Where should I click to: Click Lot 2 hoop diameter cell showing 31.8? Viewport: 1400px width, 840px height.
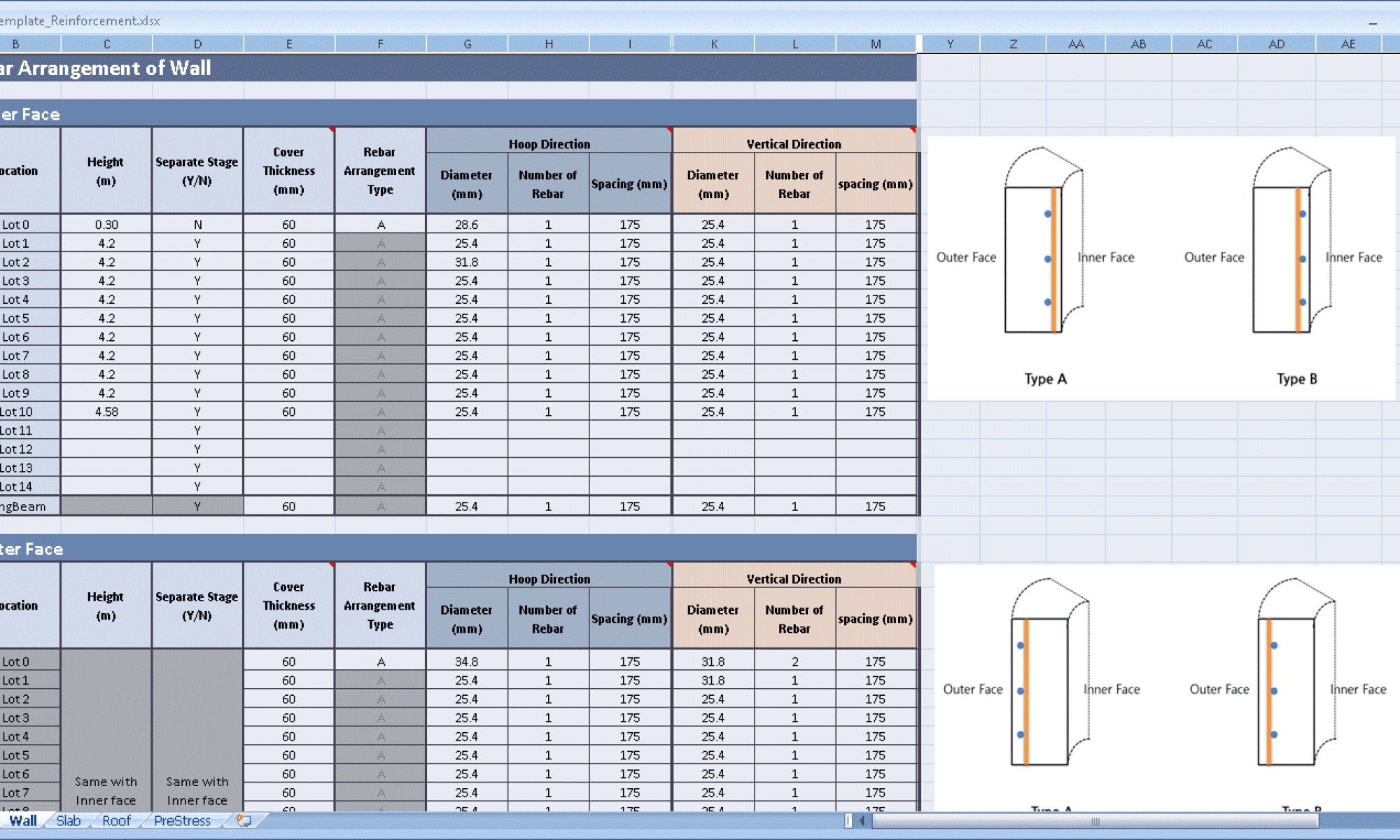click(466, 262)
